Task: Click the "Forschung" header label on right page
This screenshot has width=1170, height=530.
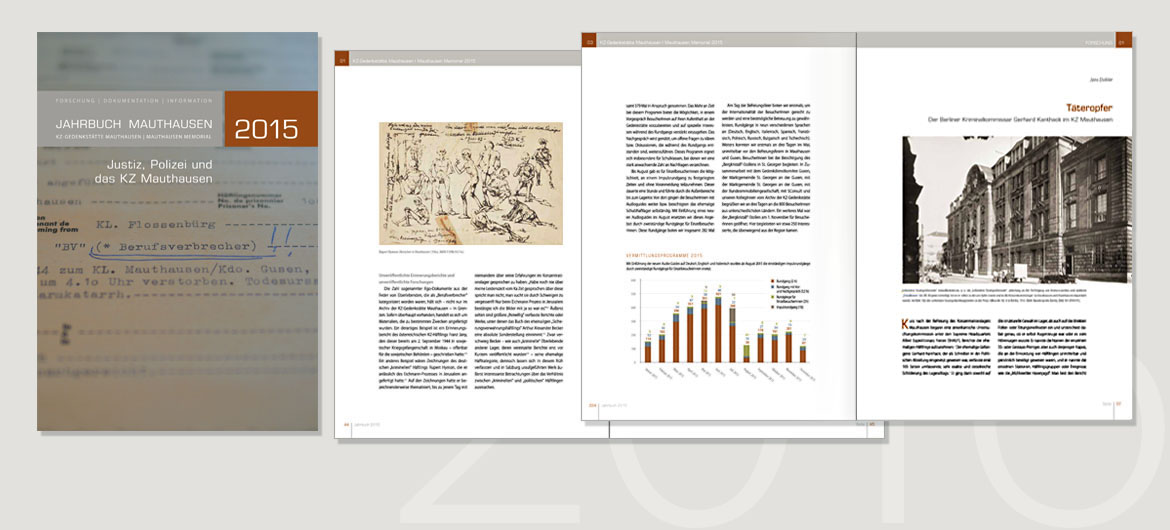Action: [1099, 43]
